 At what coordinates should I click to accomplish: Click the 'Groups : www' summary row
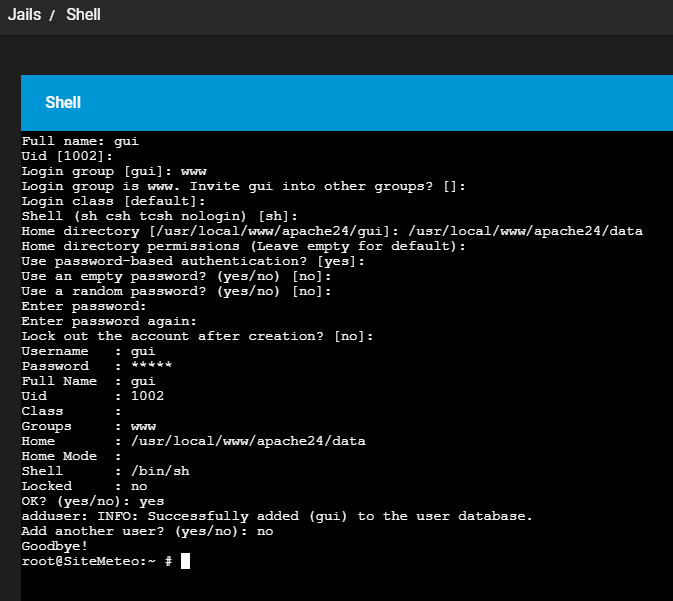coord(88,426)
